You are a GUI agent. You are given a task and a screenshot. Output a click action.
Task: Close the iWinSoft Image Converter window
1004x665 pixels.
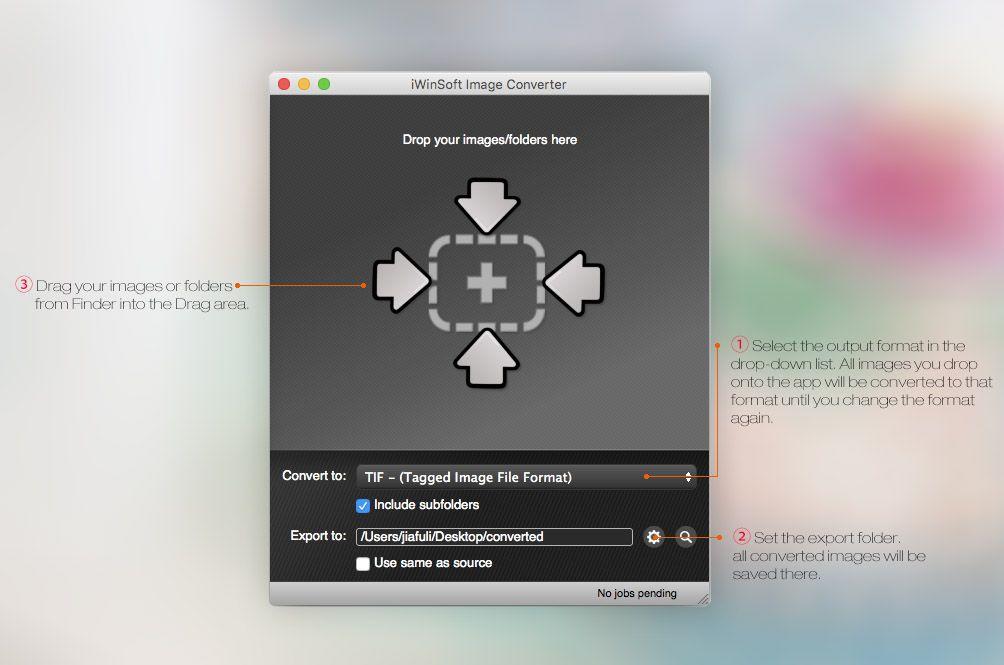click(284, 84)
